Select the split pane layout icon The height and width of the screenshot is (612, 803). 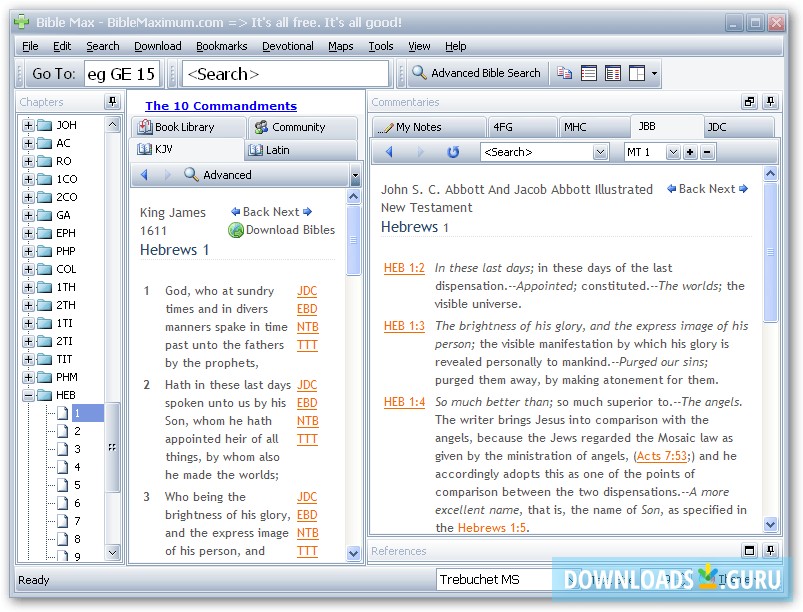pyautogui.click(x=637, y=73)
